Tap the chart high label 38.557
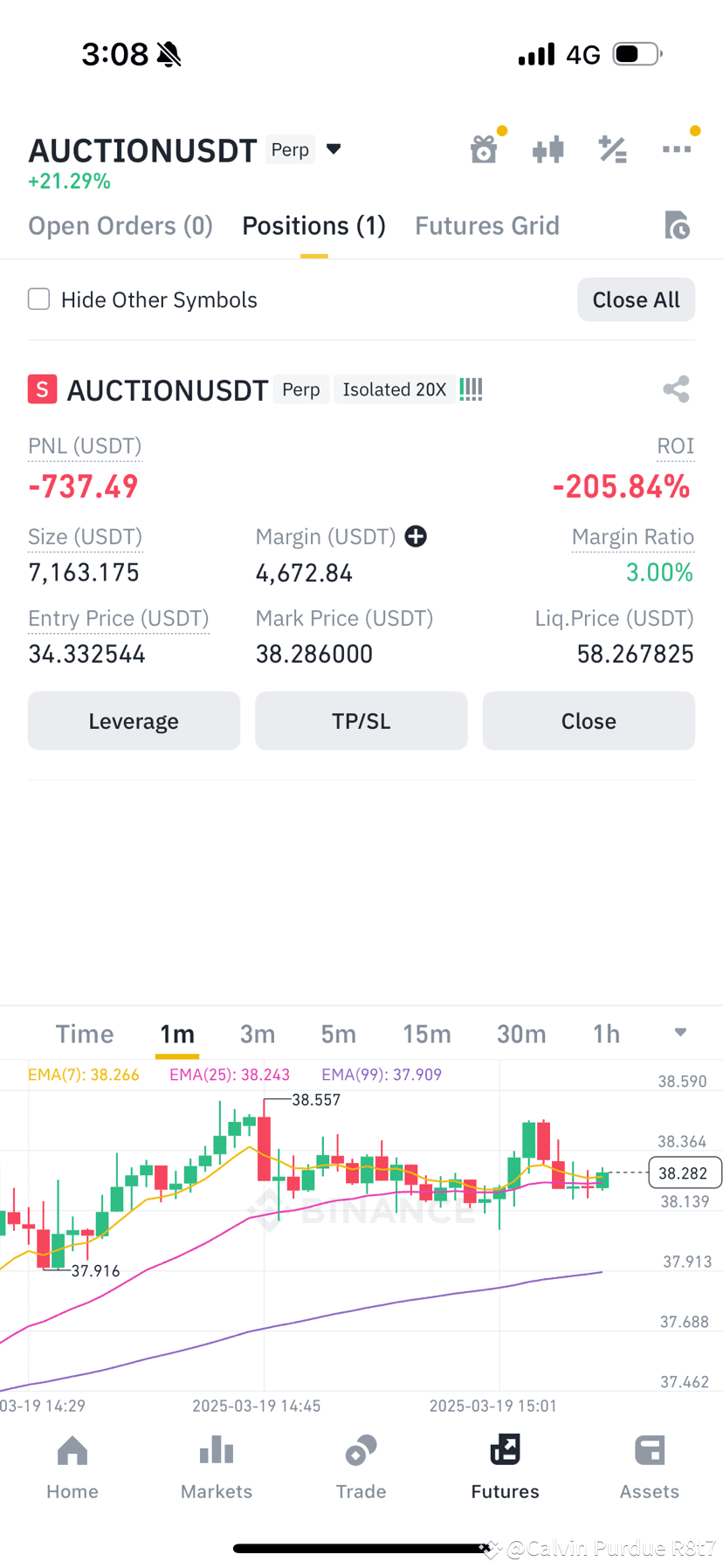This screenshot has width=723, height=1568. click(316, 1100)
